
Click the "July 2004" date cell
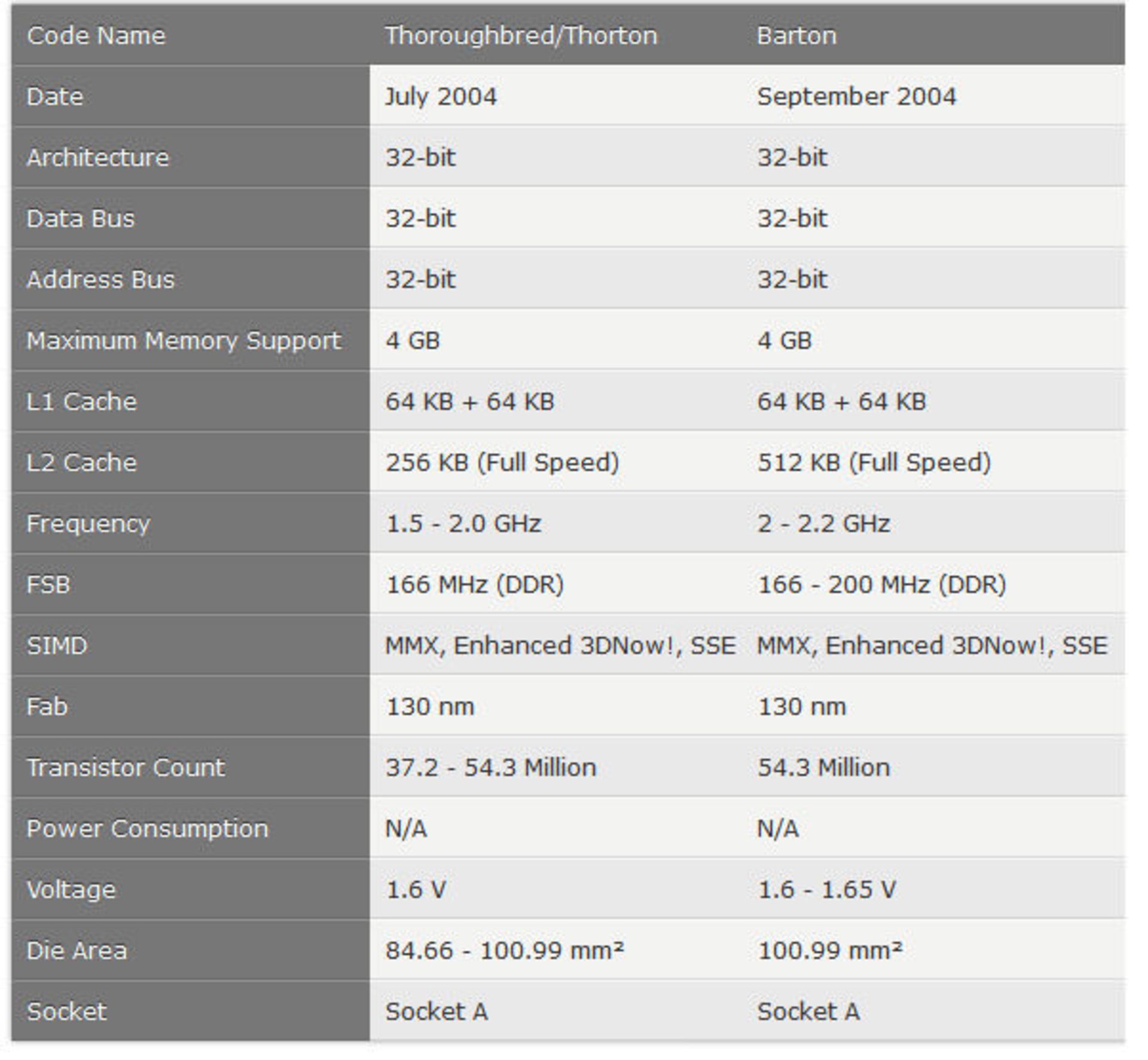(x=441, y=97)
